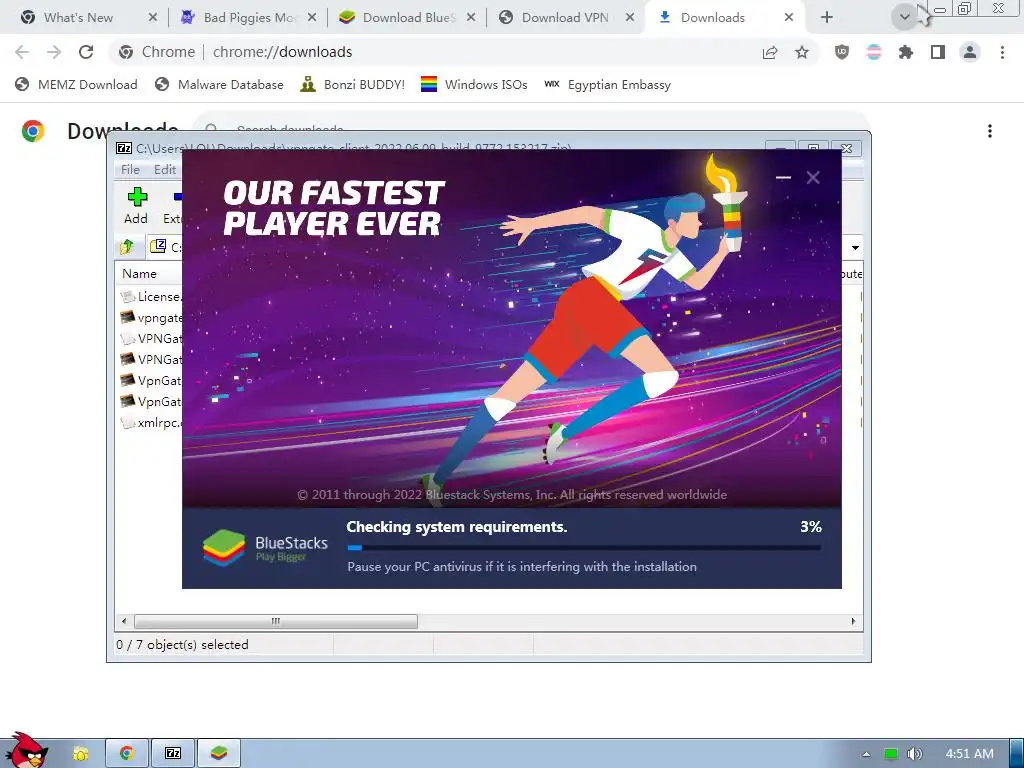Viewport: 1024px width, 768px height.
Task: Switch to Chrome in the taskbar
Action: [x=126, y=754]
